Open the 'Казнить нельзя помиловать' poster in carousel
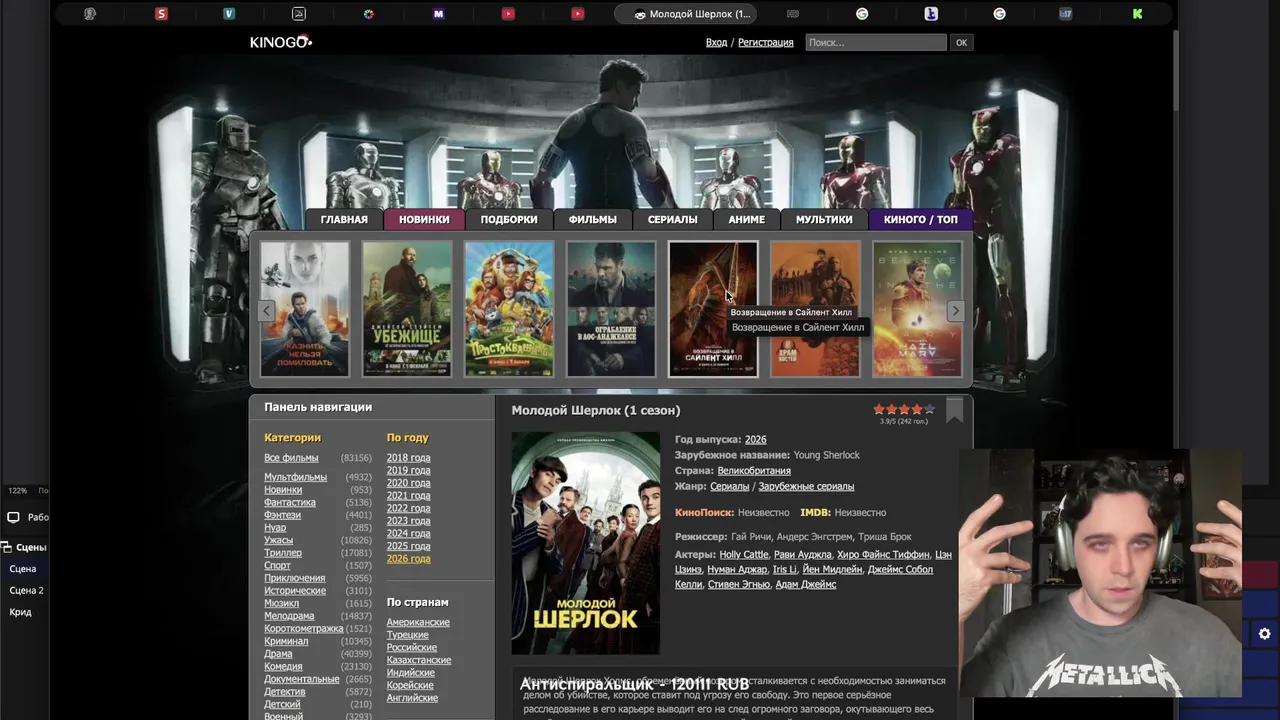The image size is (1280, 720). [x=305, y=309]
